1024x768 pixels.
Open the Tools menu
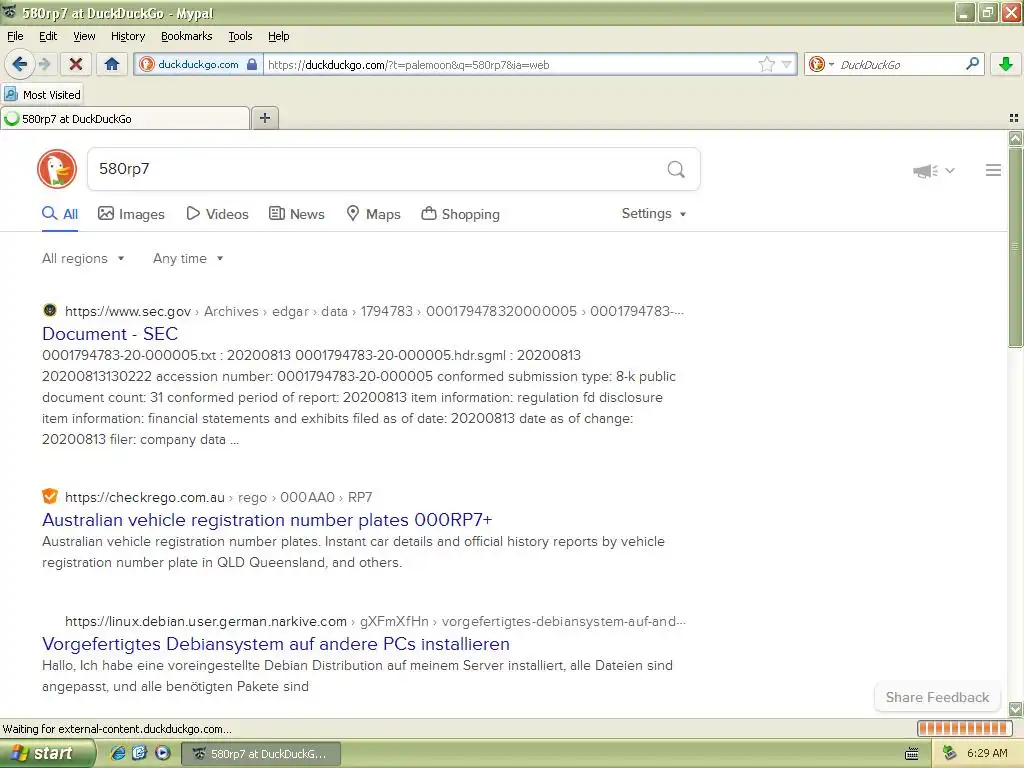click(x=240, y=36)
